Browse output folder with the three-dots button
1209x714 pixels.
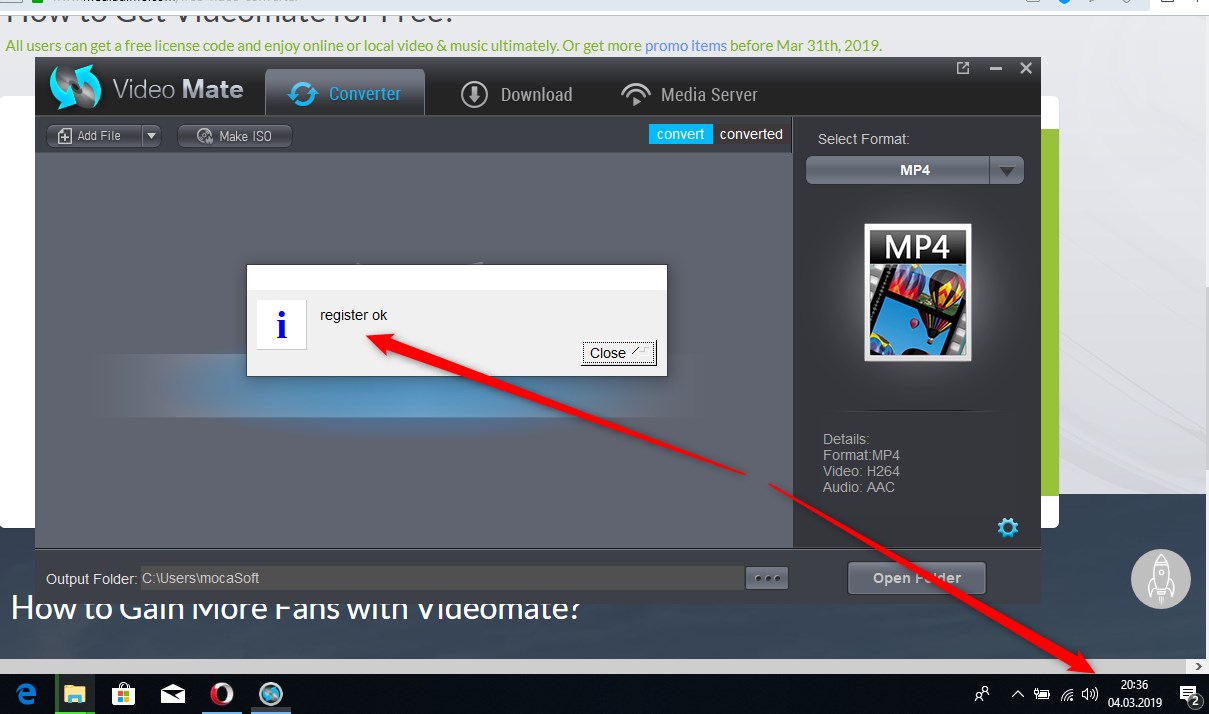click(x=767, y=578)
